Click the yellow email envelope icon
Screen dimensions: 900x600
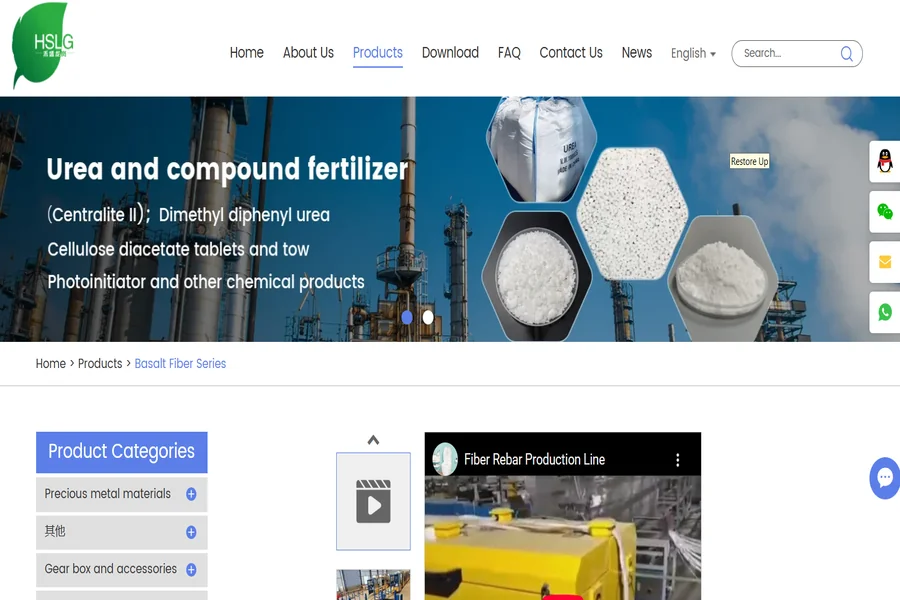[x=885, y=262]
